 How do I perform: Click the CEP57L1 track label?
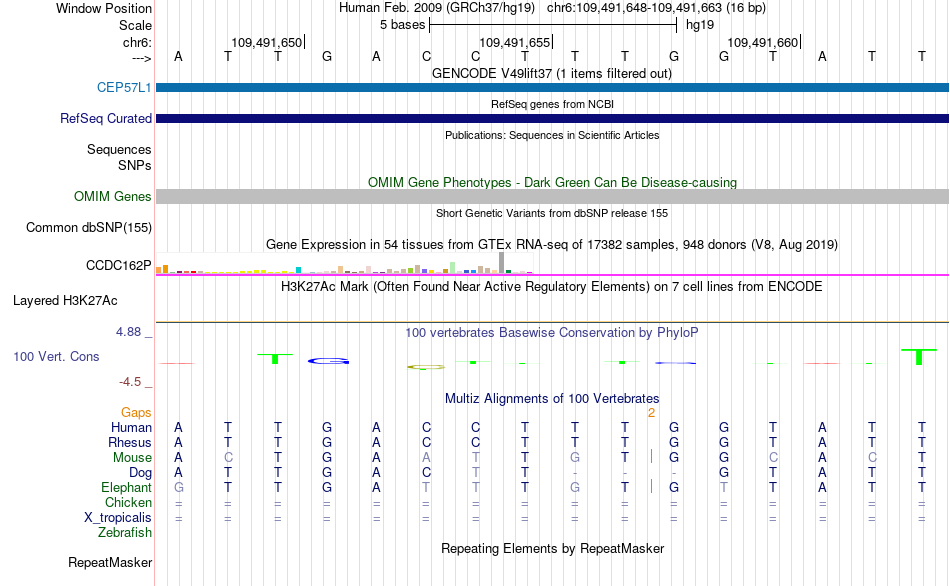[x=124, y=87]
